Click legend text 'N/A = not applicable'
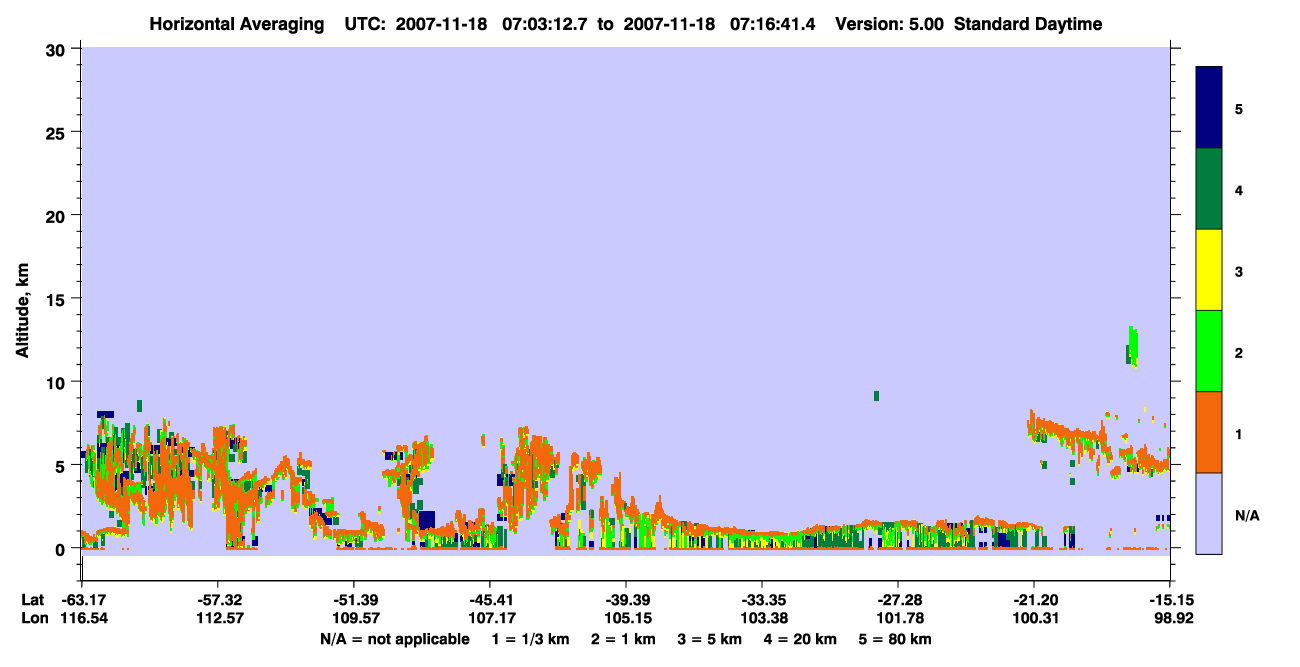This screenshot has width=1300, height=667. click(x=394, y=639)
